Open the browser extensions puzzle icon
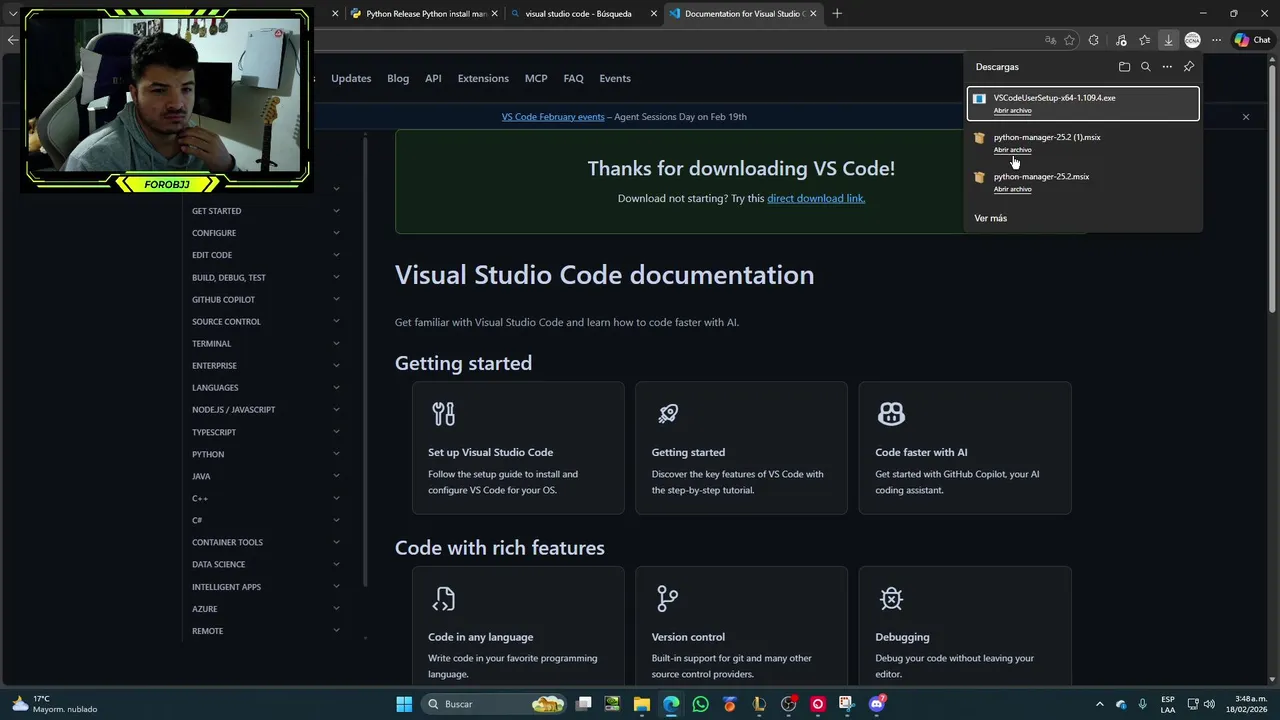The width and height of the screenshot is (1280, 720). click(1093, 40)
